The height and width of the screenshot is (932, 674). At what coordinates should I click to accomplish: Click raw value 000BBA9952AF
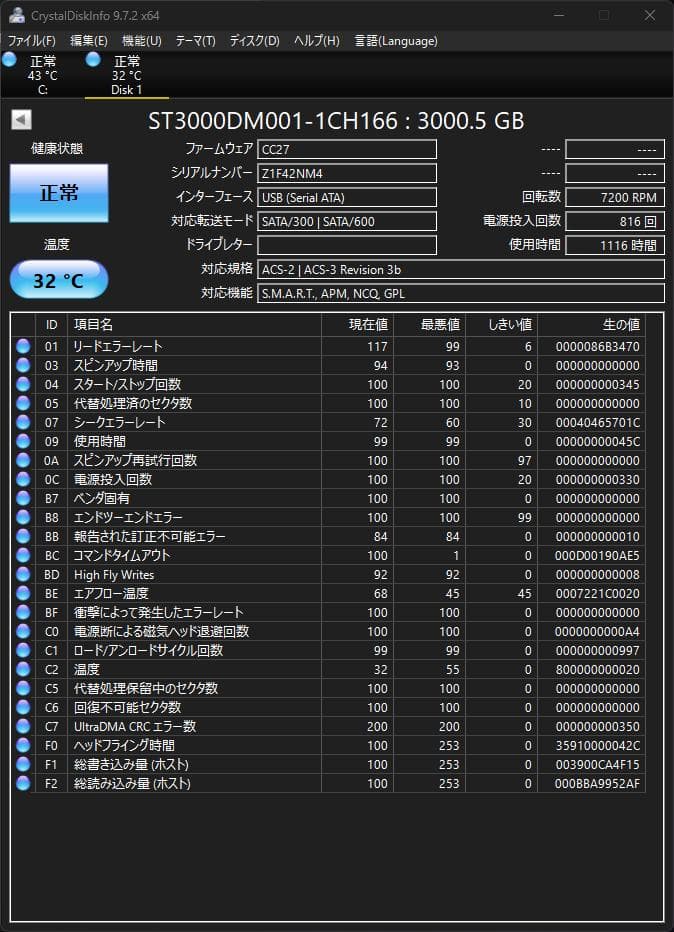(597, 784)
